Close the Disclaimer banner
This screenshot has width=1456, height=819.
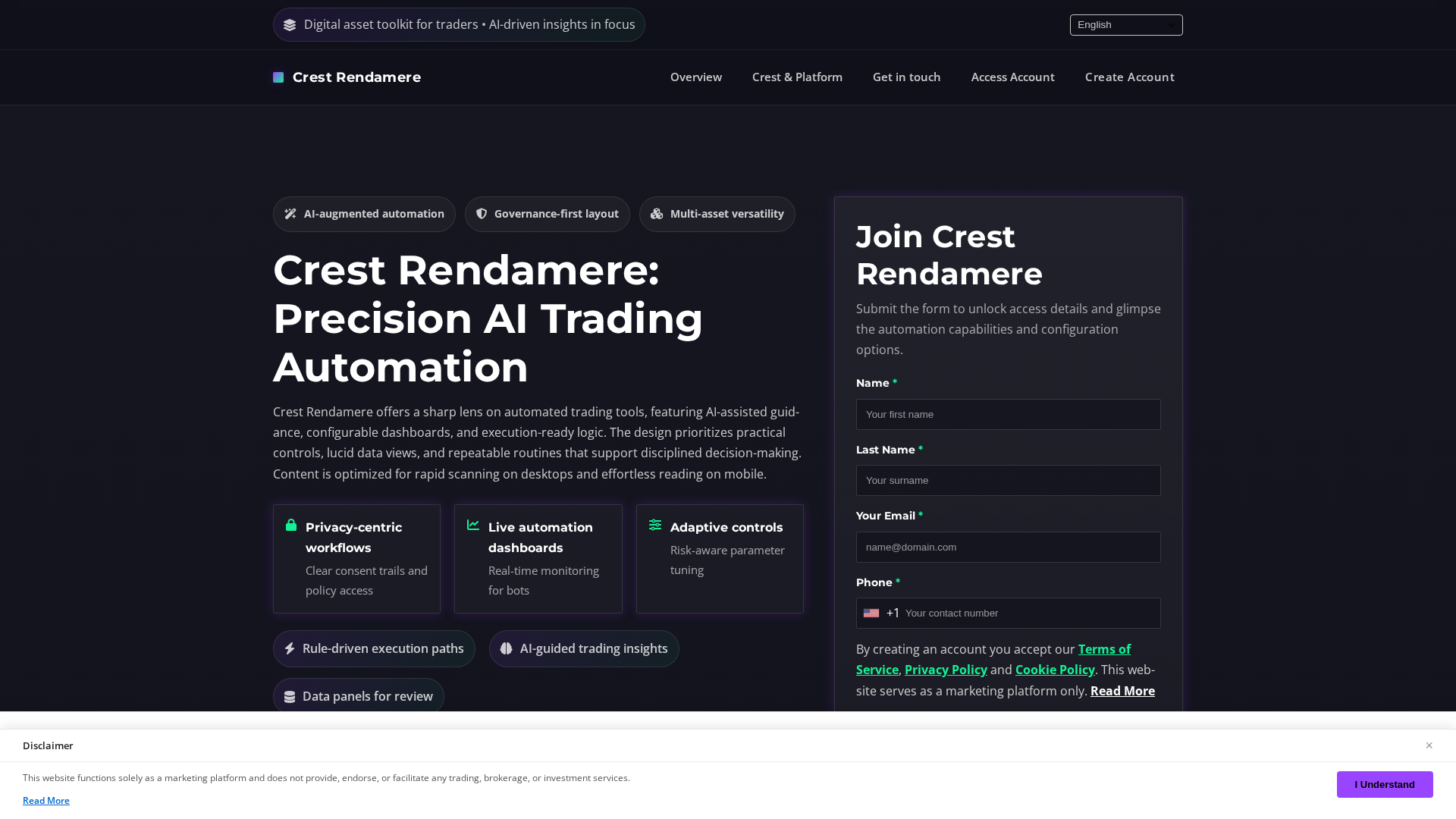click(1429, 745)
